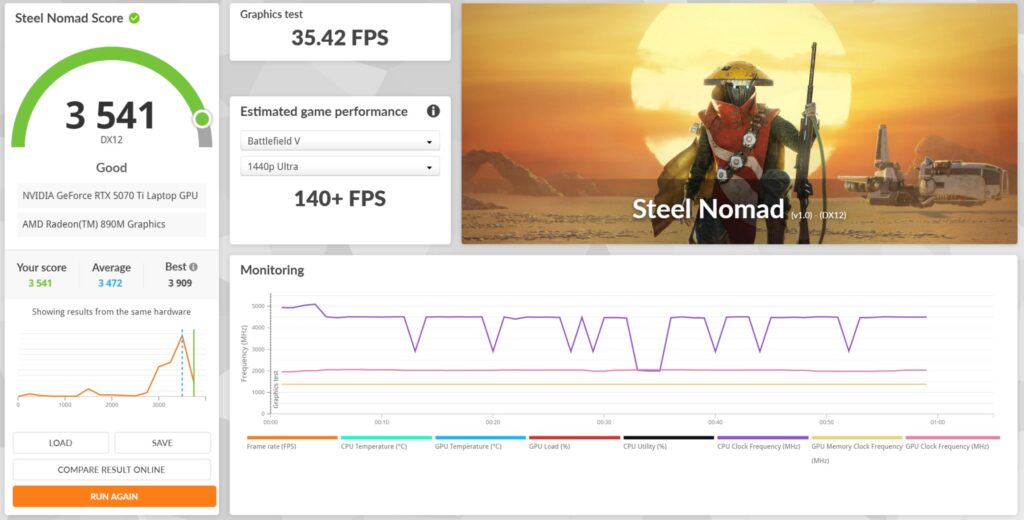1024x520 pixels.
Task: Click COMPARE RESULT ONLINE button
Action: tap(112, 470)
